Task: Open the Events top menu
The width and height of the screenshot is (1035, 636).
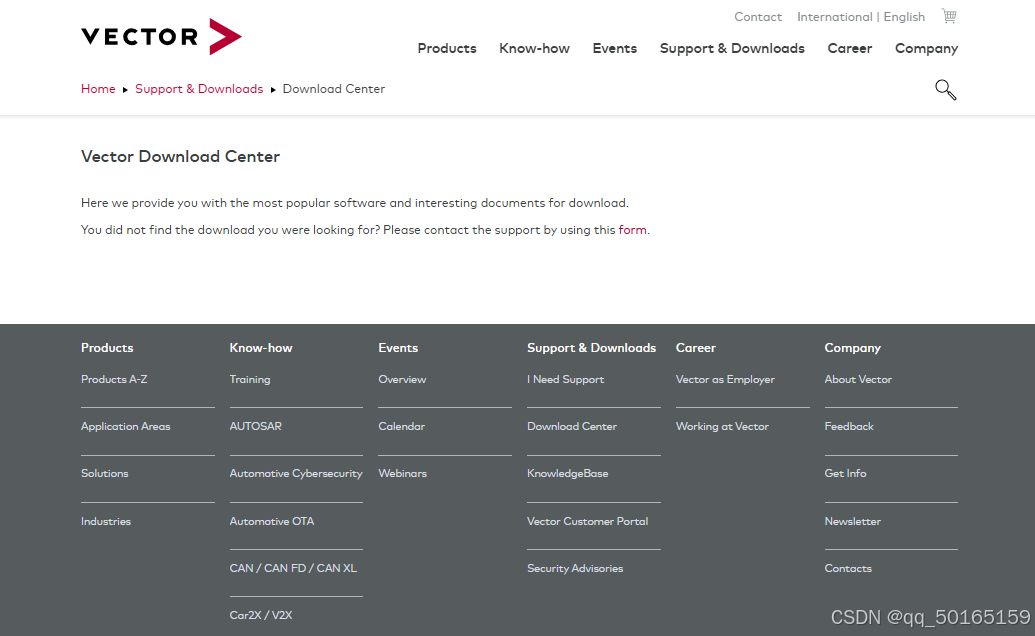Action: (x=615, y=48)
